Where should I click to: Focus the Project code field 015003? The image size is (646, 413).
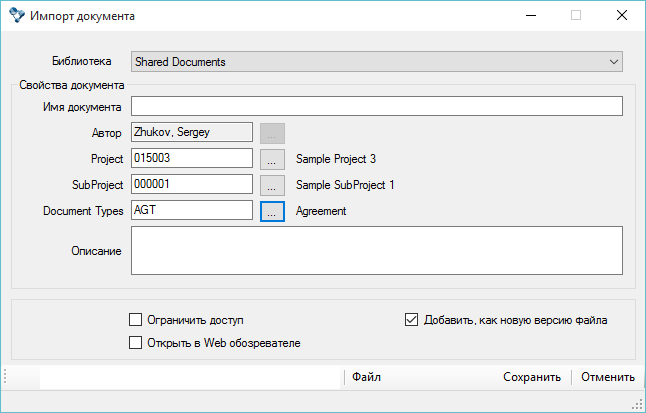point(191,158)
